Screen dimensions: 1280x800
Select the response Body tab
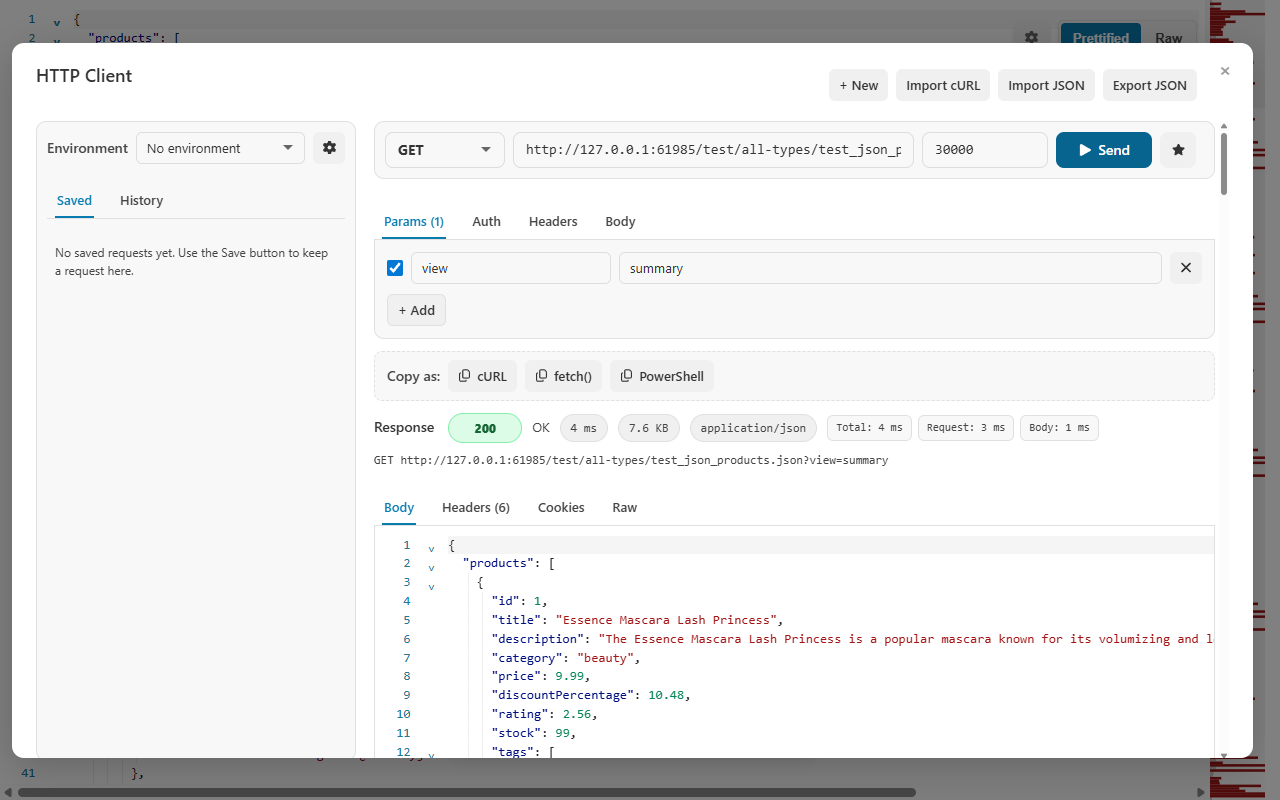pyautogui.click(x=399, y=508)
